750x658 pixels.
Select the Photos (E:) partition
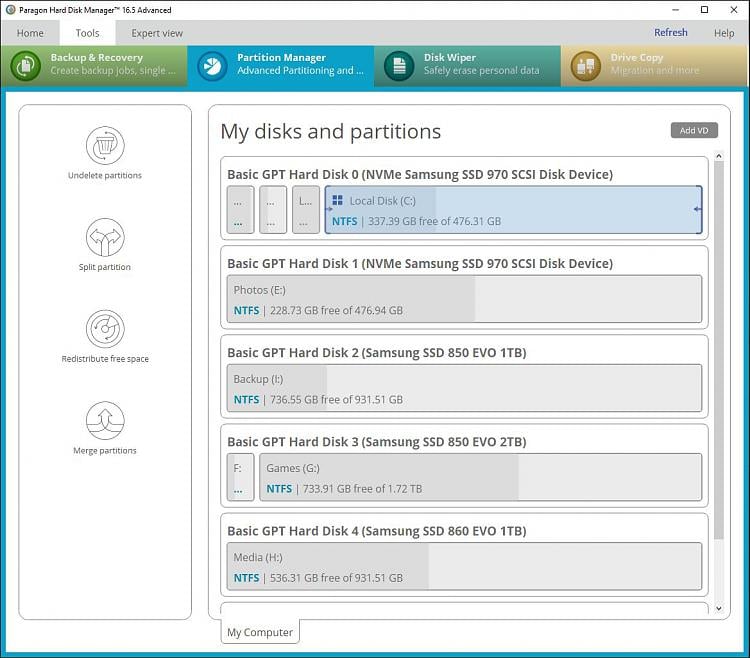pos(464,299)
